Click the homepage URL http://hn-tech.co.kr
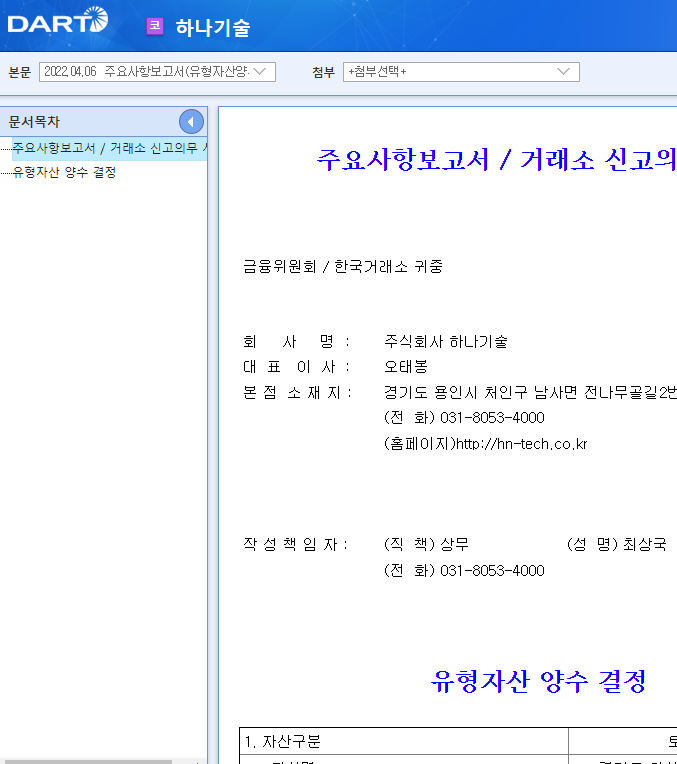The width and height of the screenshot is (677, 764). (522, 444)
